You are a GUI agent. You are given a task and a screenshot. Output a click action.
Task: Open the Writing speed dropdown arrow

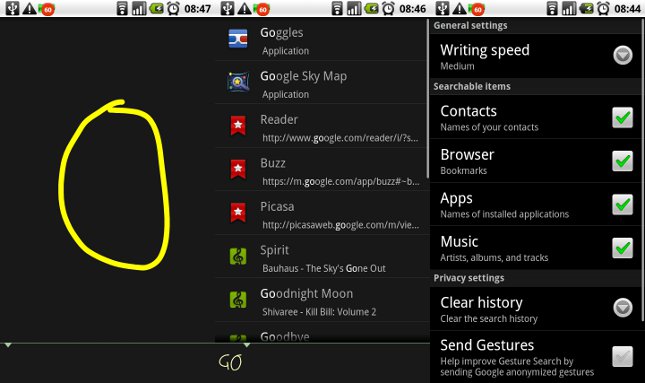(x=623, y=55)
